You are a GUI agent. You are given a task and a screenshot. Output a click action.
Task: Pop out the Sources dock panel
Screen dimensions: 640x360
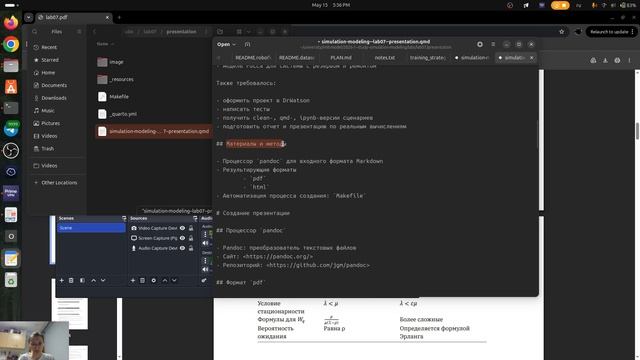195,218
